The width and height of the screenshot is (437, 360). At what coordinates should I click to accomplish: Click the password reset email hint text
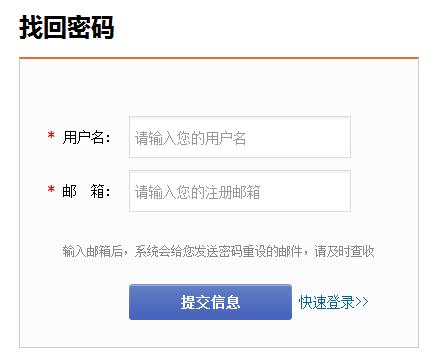pos(218,251)
